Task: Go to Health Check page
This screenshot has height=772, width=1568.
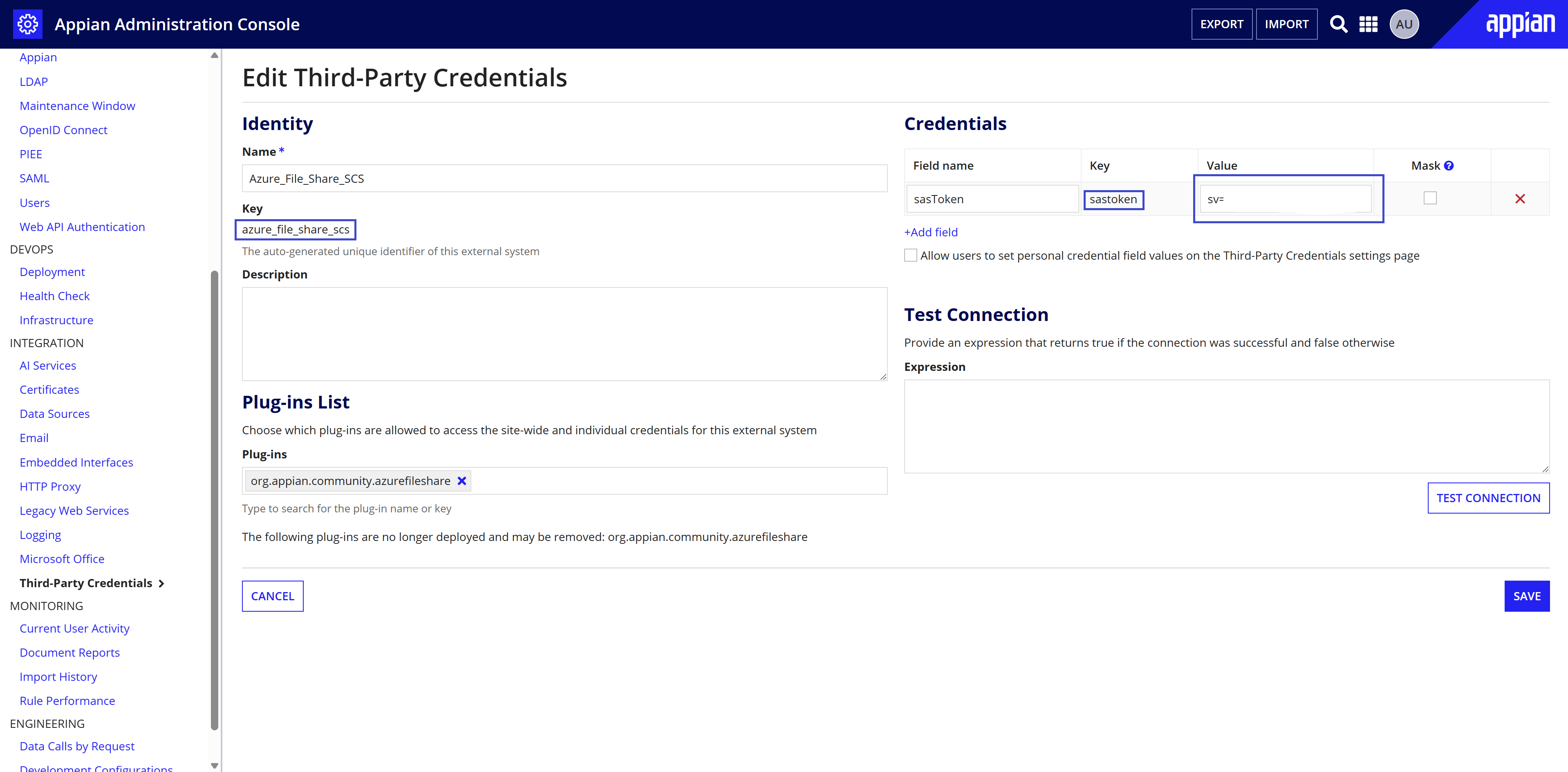Action: [54, 296]
